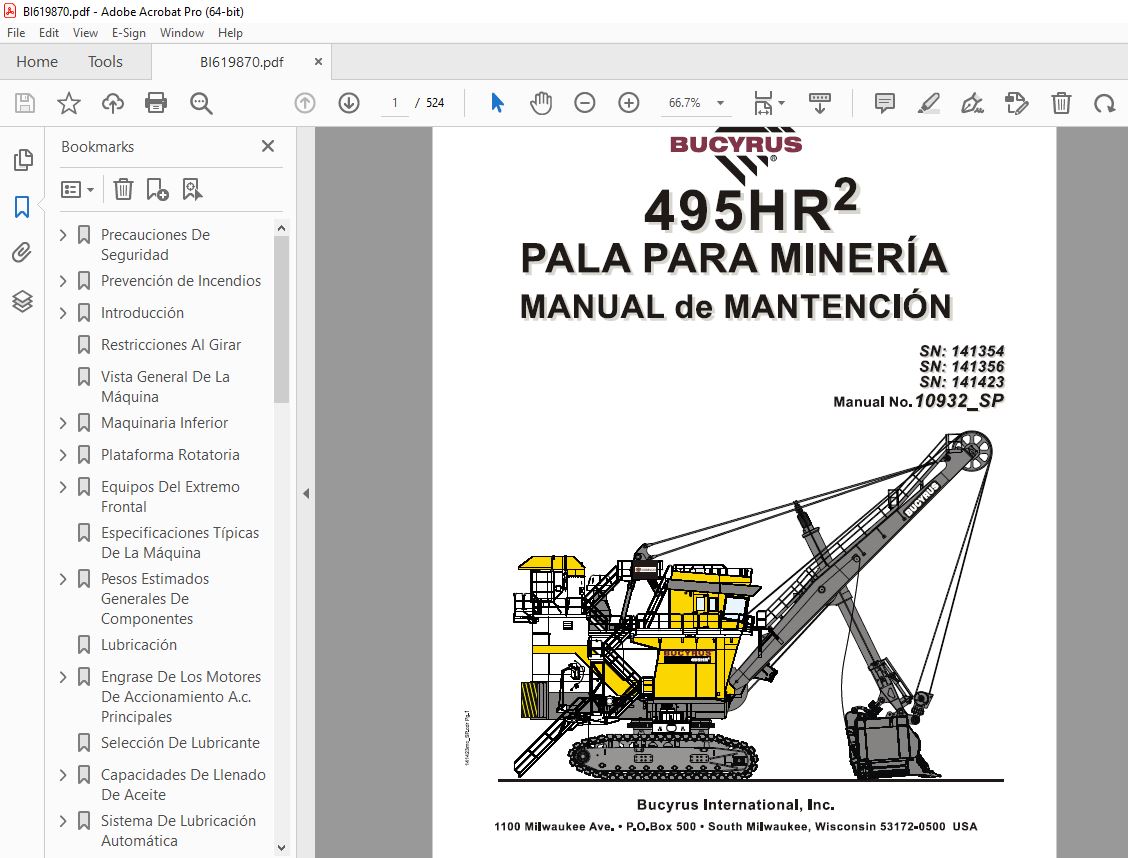Viewport: 1128px width, 858px height.
Task: Expand the Prevención de Incendios bookmark
Action: coord(63,280)
